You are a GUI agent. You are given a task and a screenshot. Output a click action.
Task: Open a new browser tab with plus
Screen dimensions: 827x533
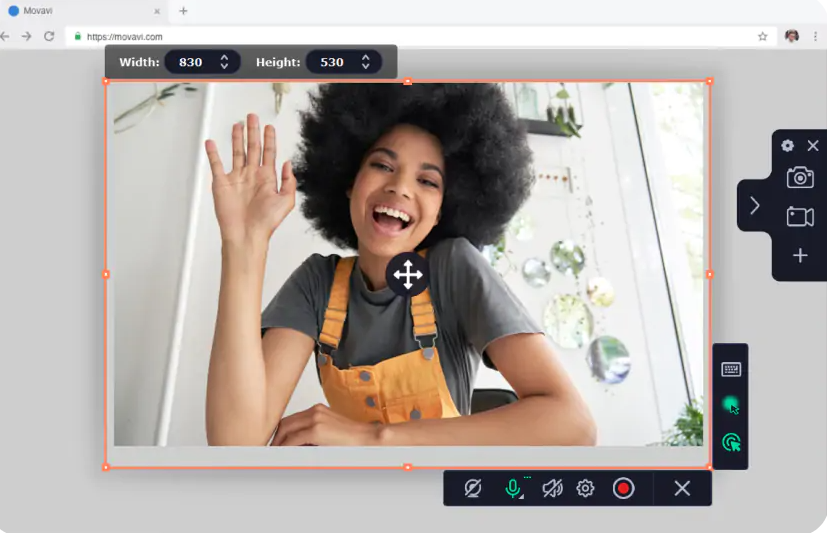click(183, 11)
